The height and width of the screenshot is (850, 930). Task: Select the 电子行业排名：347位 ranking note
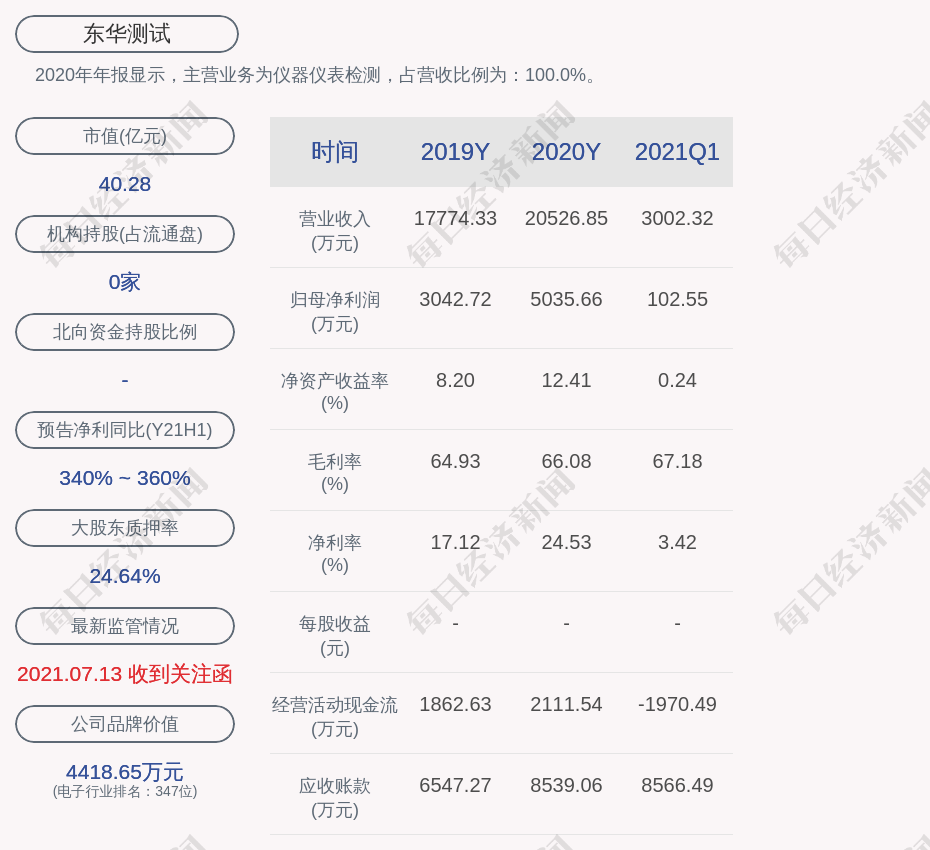125,791
